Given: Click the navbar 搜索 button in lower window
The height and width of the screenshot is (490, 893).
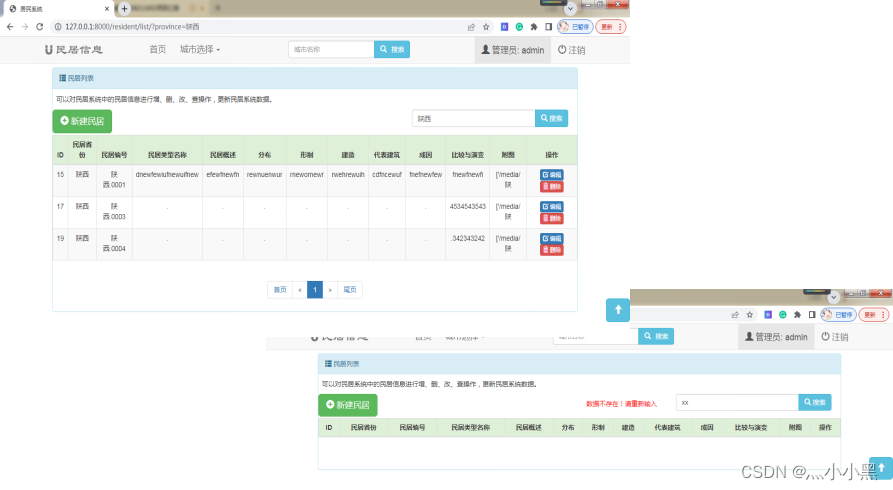Looking at the screenshot, I should [x=656, y=336].
